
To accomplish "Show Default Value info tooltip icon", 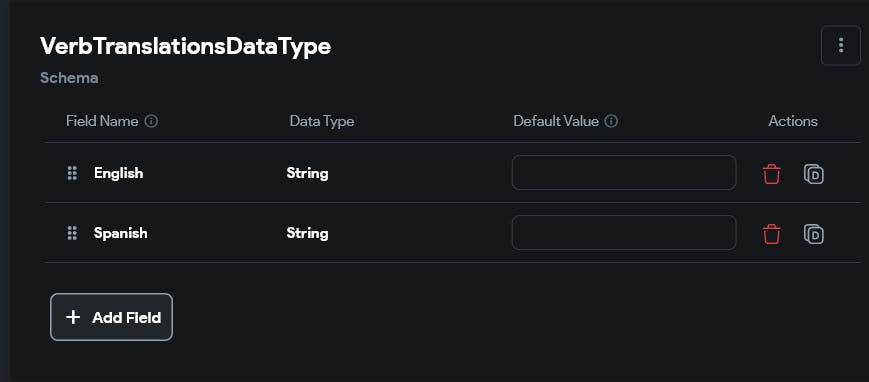I will (x=611, y=121).
